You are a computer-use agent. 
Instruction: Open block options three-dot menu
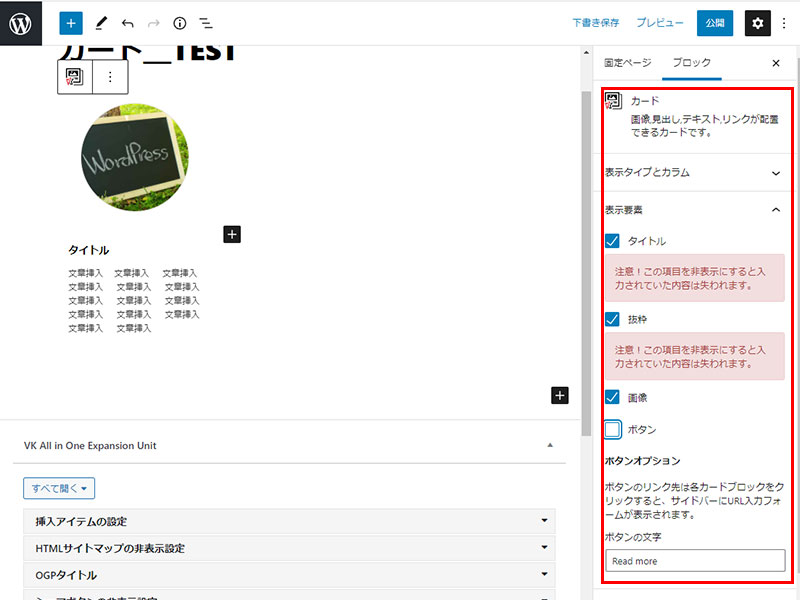[110, 76]
